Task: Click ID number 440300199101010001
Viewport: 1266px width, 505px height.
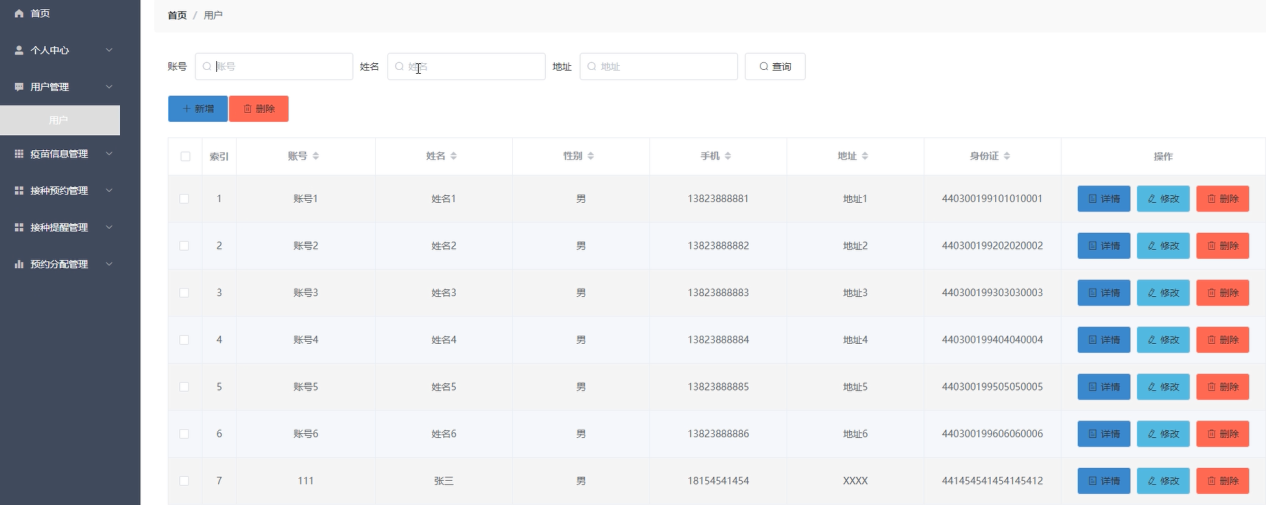Action: tap(992, 199)
